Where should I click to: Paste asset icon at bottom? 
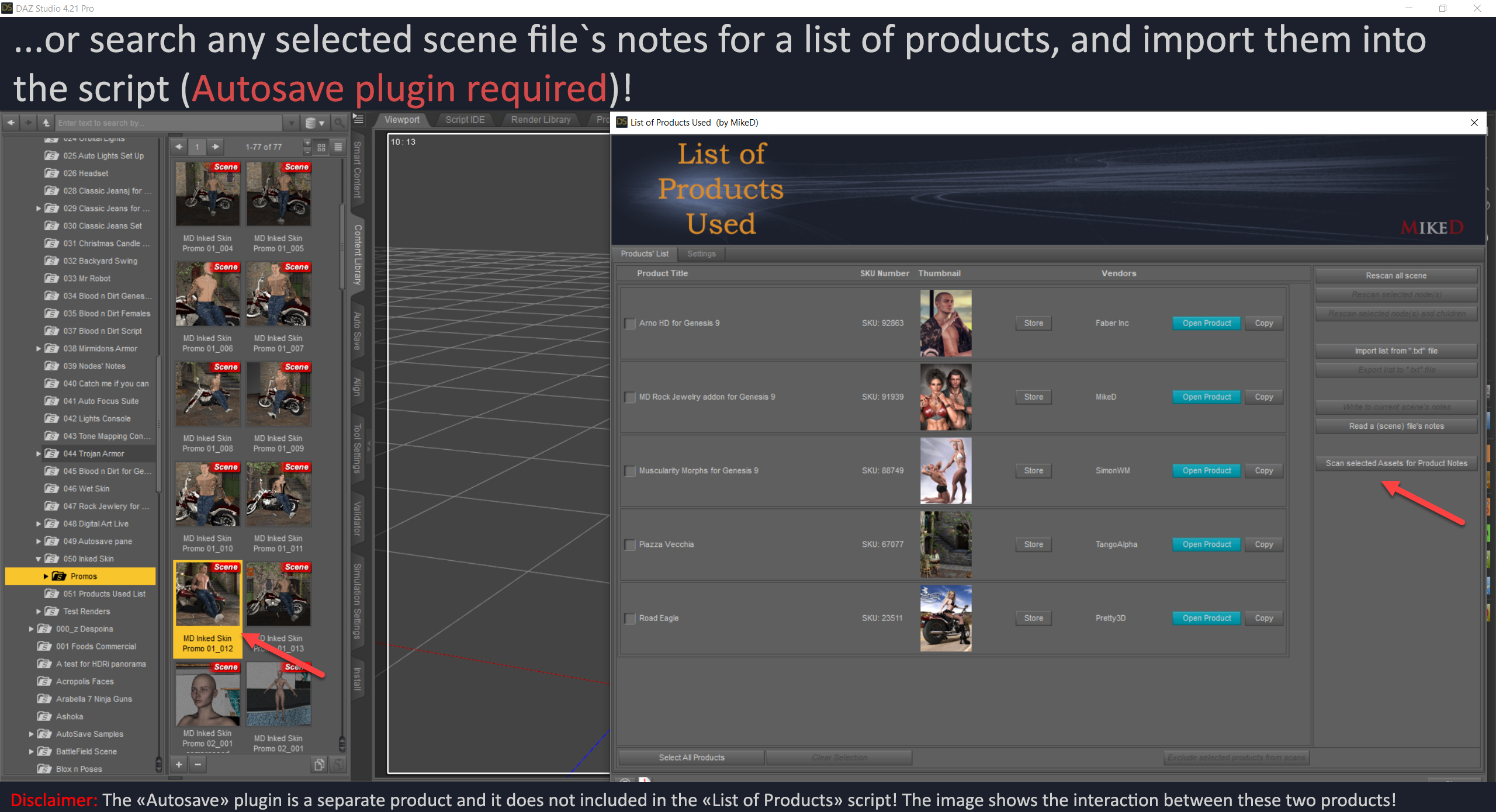click(x=338, y=764)
